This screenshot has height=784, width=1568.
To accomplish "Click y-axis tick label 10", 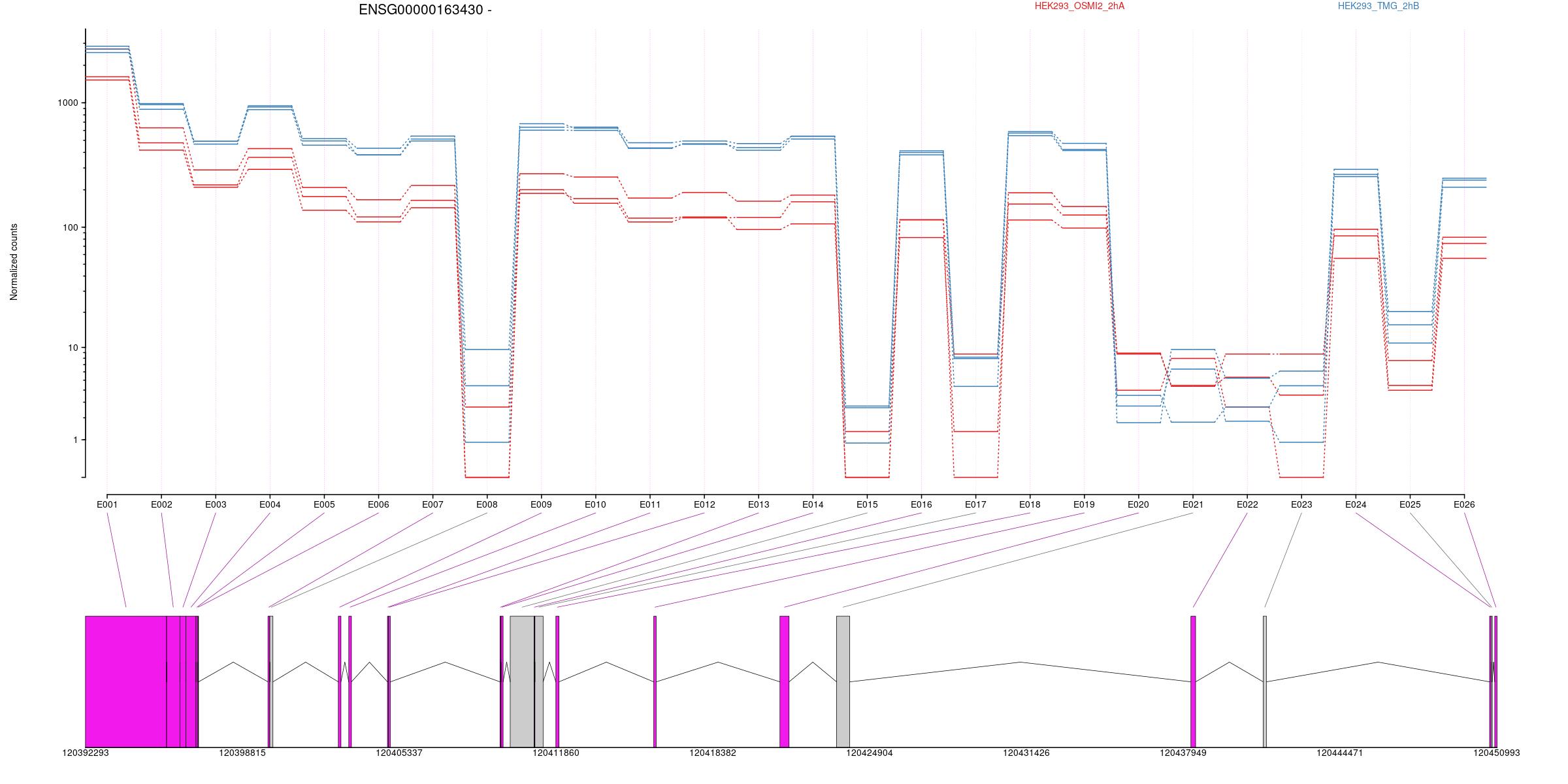I will pos(73,348).
